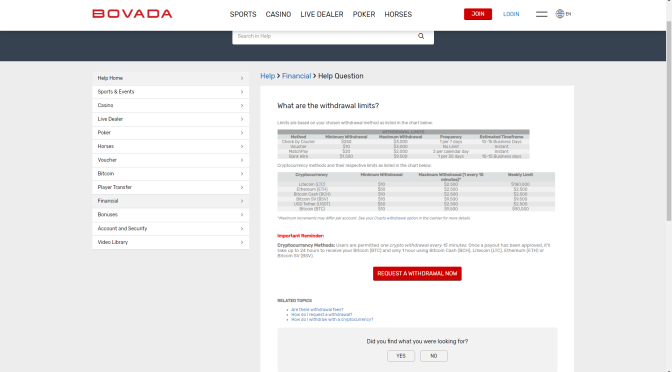This screenshot has height=372, width=672.
Task: Go to Live Dealer
Action: coord(322,14)
